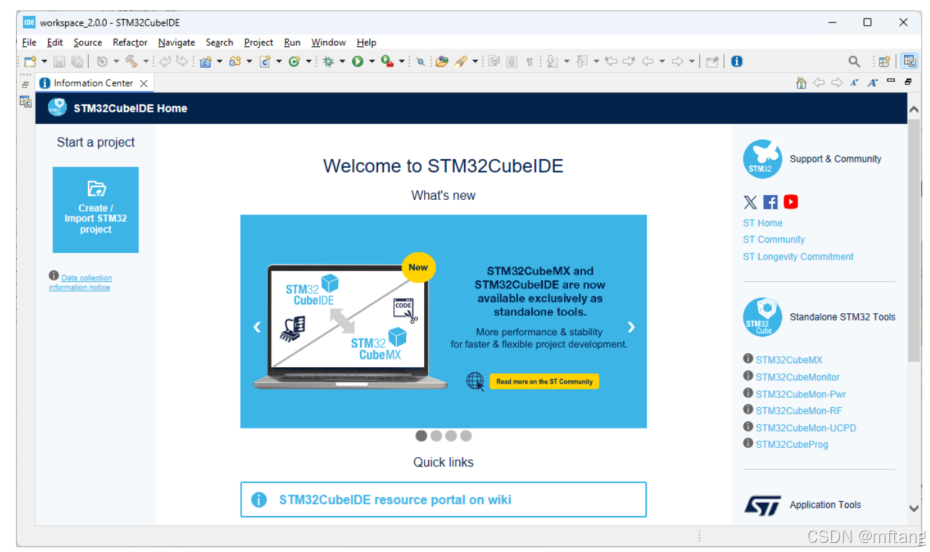Click the restore icon in left sidebar
This screenshot has height=552, width=930.
[26, 84]
